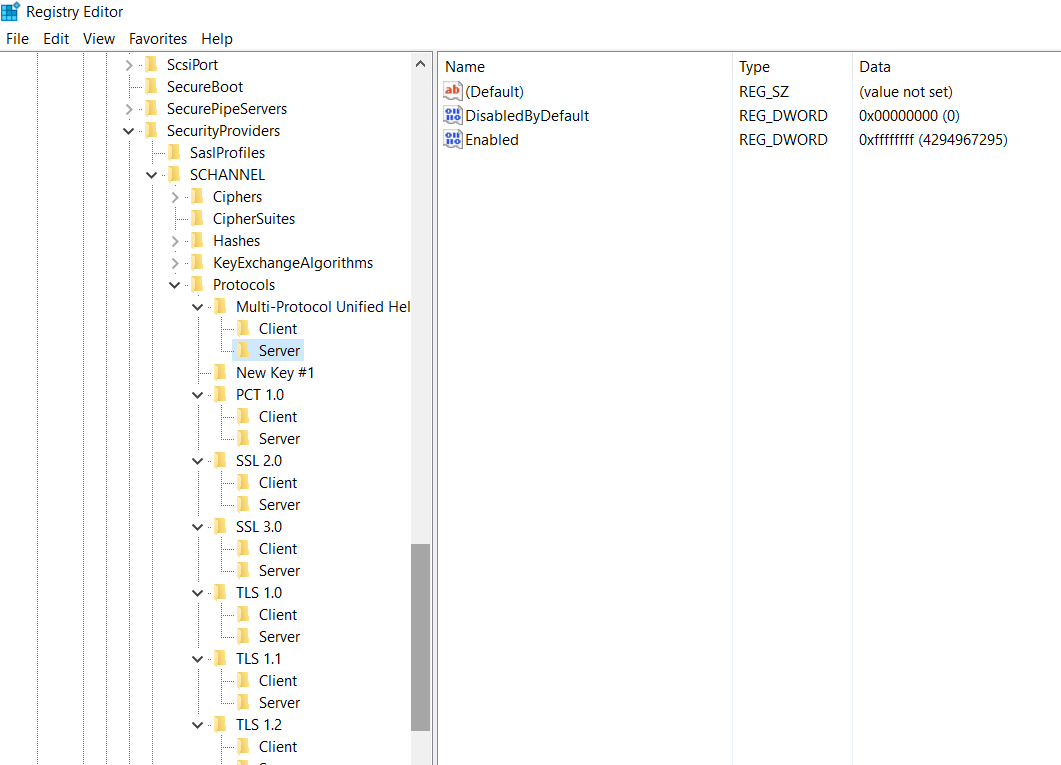Click the DisabledByDefault DWORD icon
Screen dimensions: 1061x765
[x=453, y=115]
